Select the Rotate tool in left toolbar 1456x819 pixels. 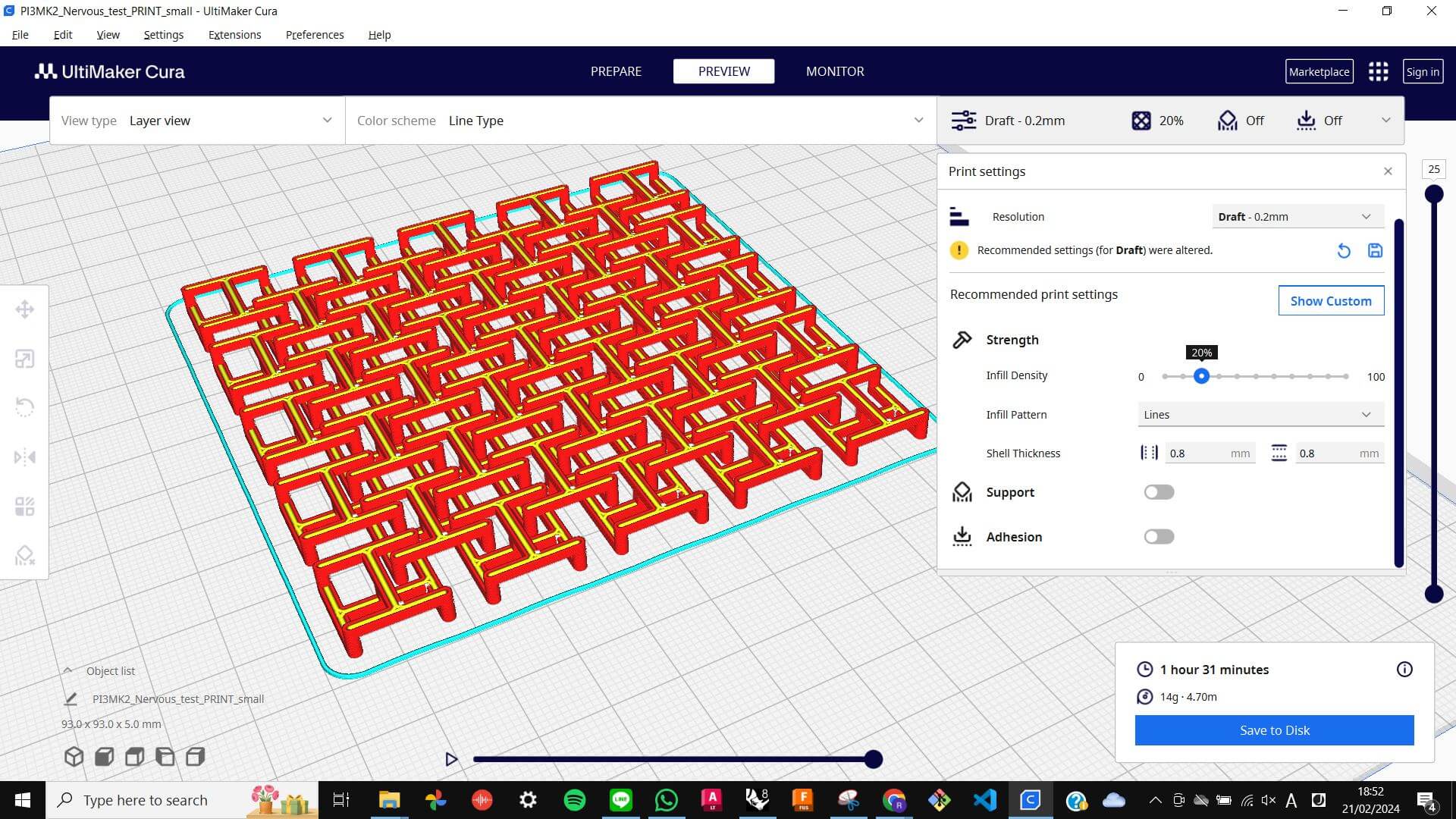[x=24, y=408]
